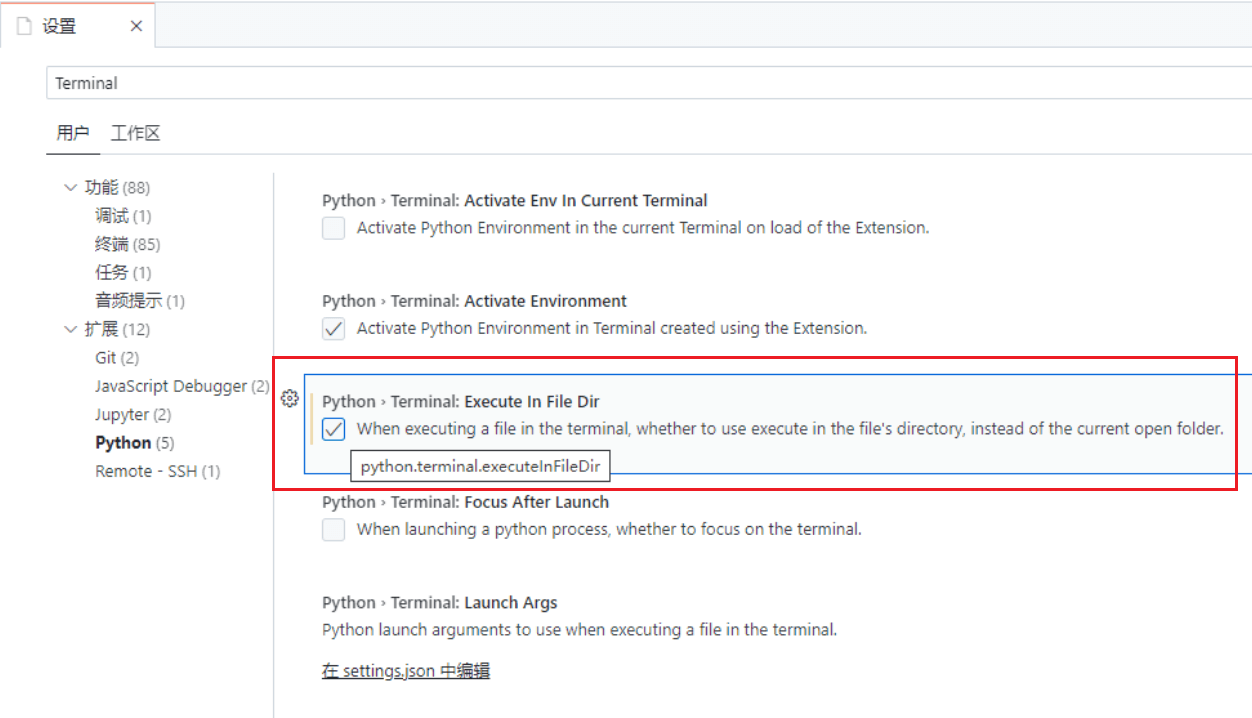
Task: Switch to the 工作区 settings tab
Action: (x=136, y=134)
